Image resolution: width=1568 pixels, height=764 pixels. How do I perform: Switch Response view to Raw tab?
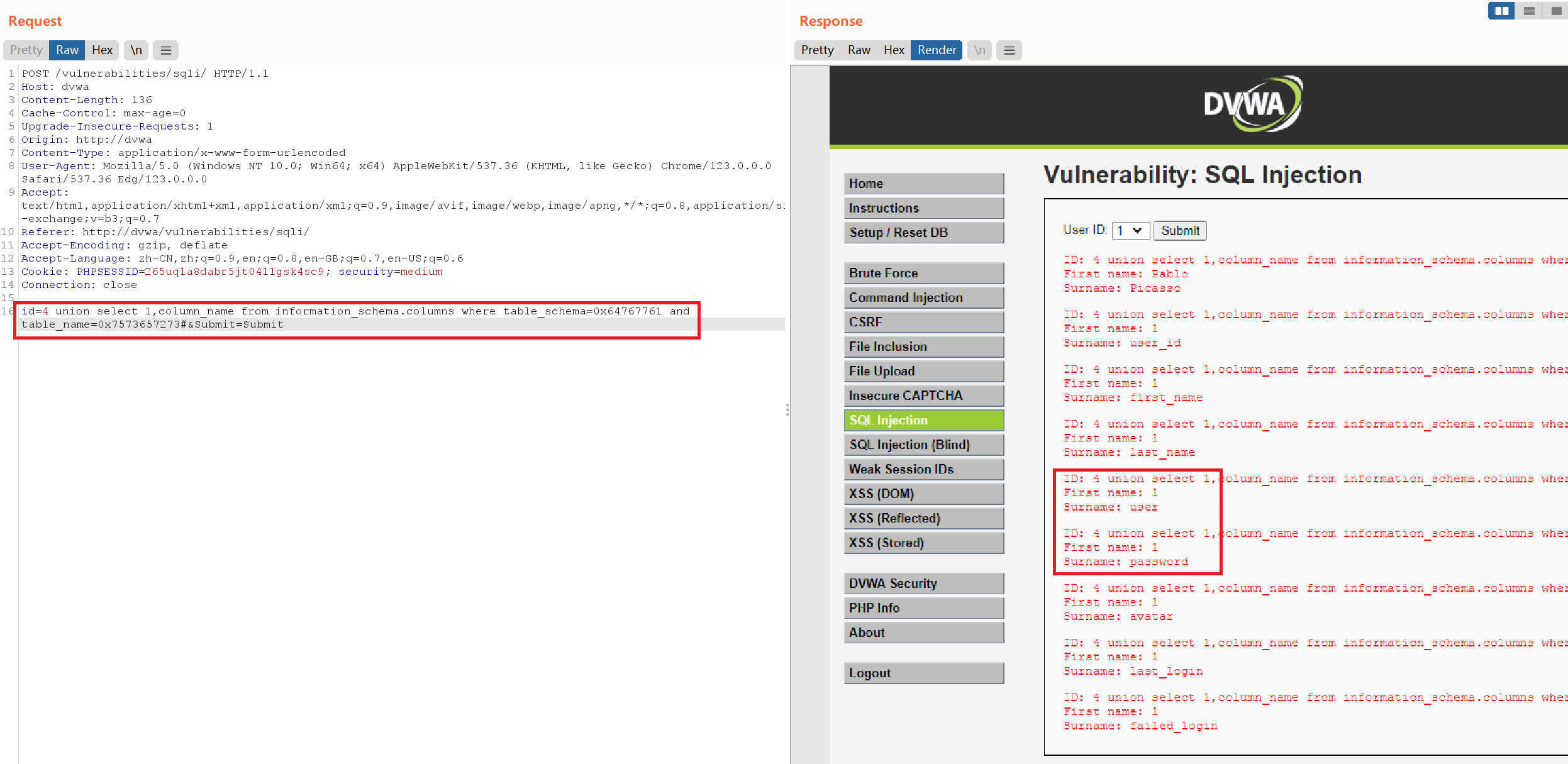click(x=859, y=50)
